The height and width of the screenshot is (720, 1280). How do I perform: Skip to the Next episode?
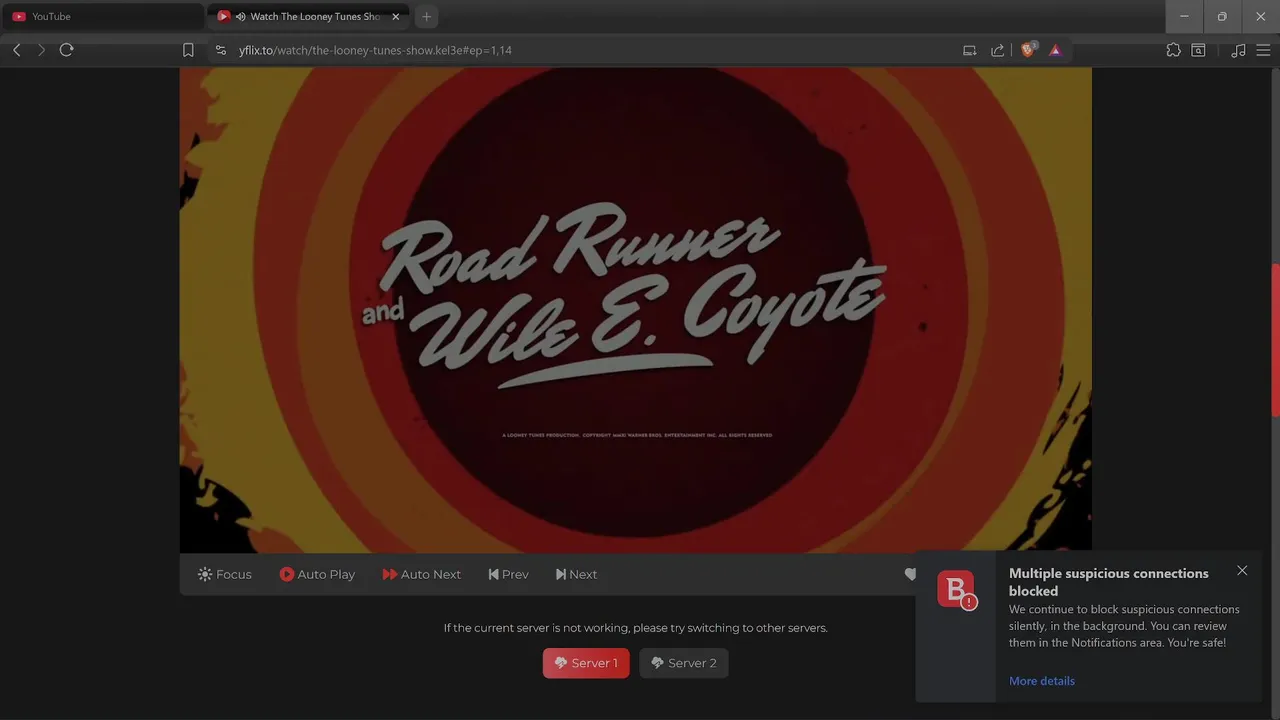(x=576, y=574)
